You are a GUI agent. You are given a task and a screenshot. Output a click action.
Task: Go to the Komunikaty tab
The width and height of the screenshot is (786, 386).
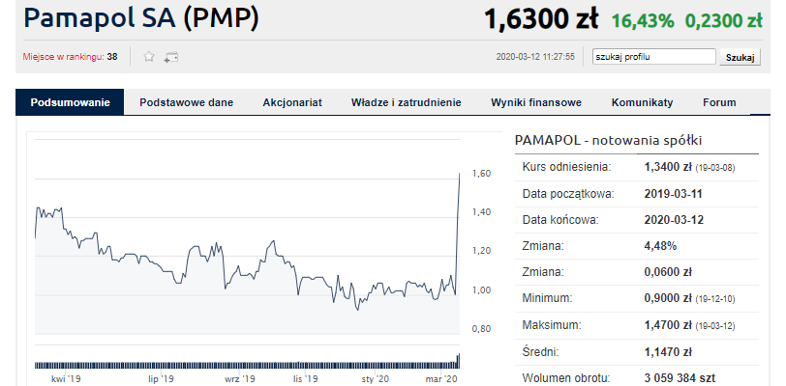click(642, 103)
